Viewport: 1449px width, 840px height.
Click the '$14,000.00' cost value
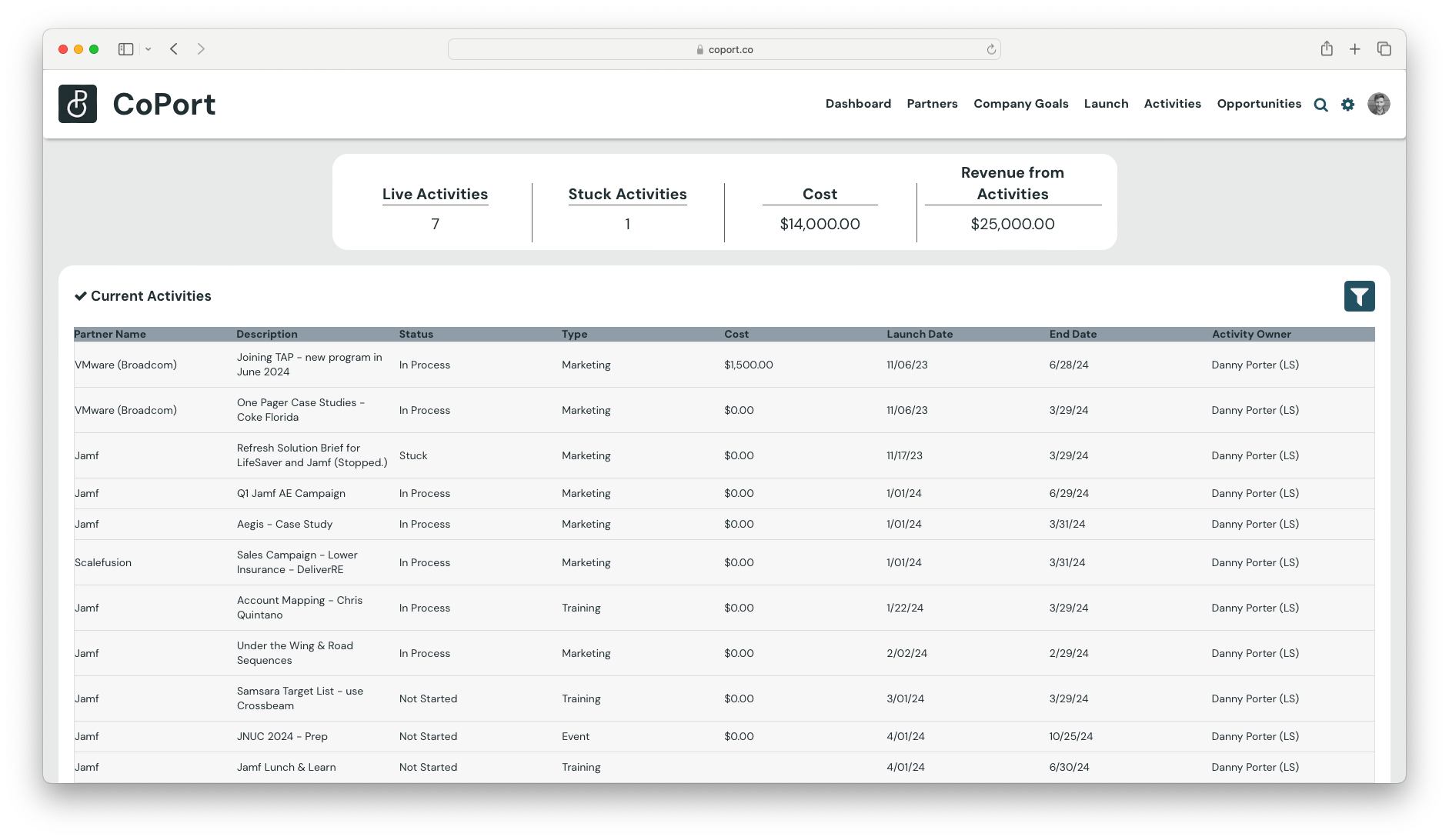click(x=820, y=224)
